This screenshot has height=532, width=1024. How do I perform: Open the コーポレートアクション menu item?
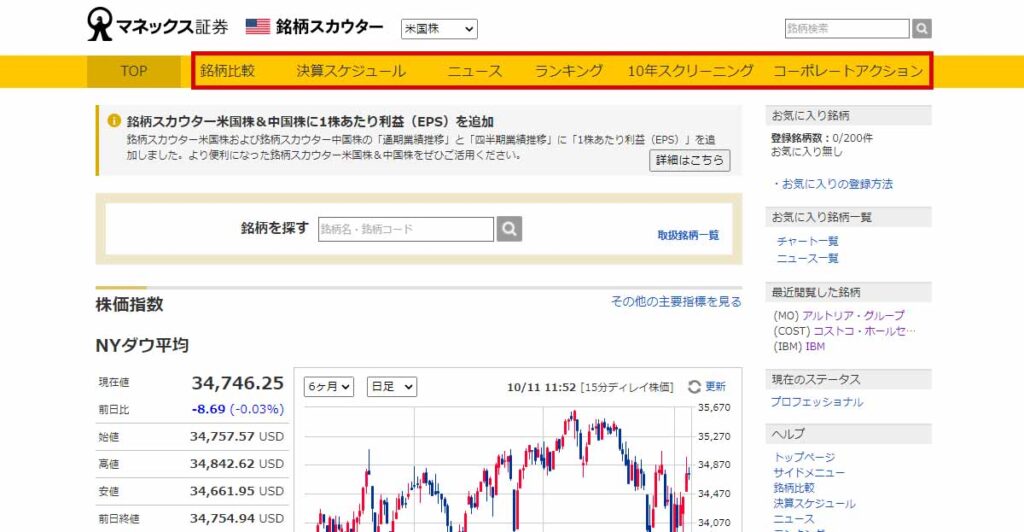click(x=848, y=71)
